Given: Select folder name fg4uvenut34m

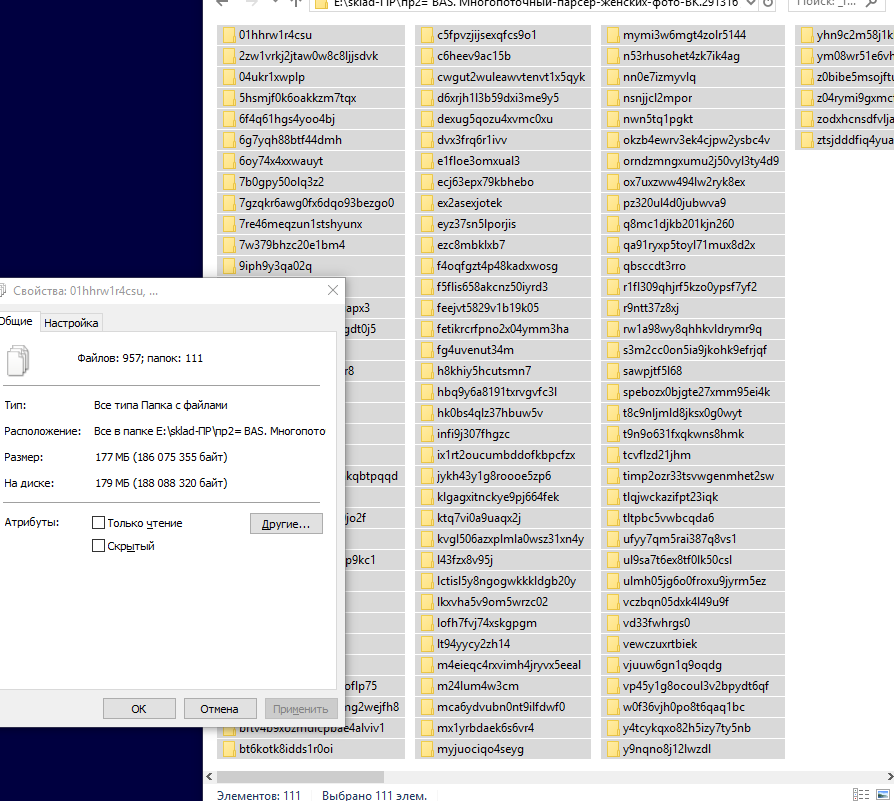Looking at the screenshot, I should pos(475,350).
